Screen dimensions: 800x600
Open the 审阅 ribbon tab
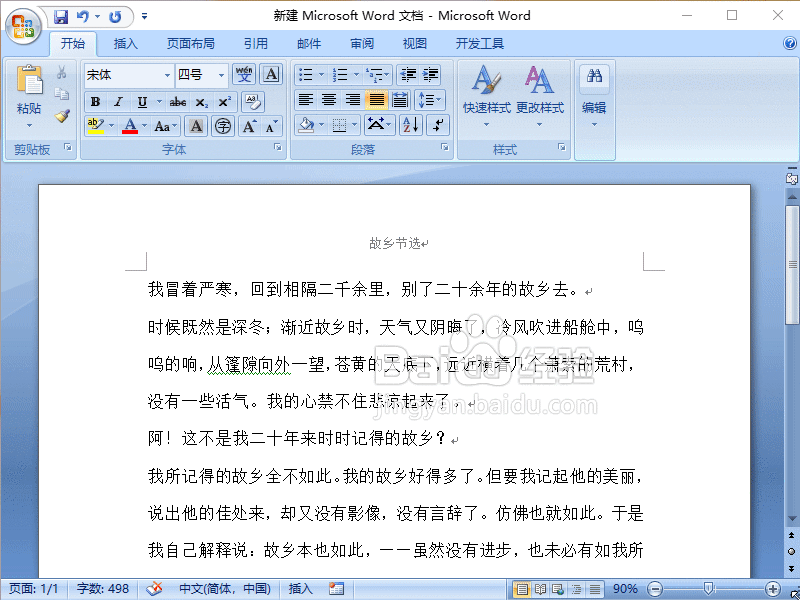click(x=361, y=43)
